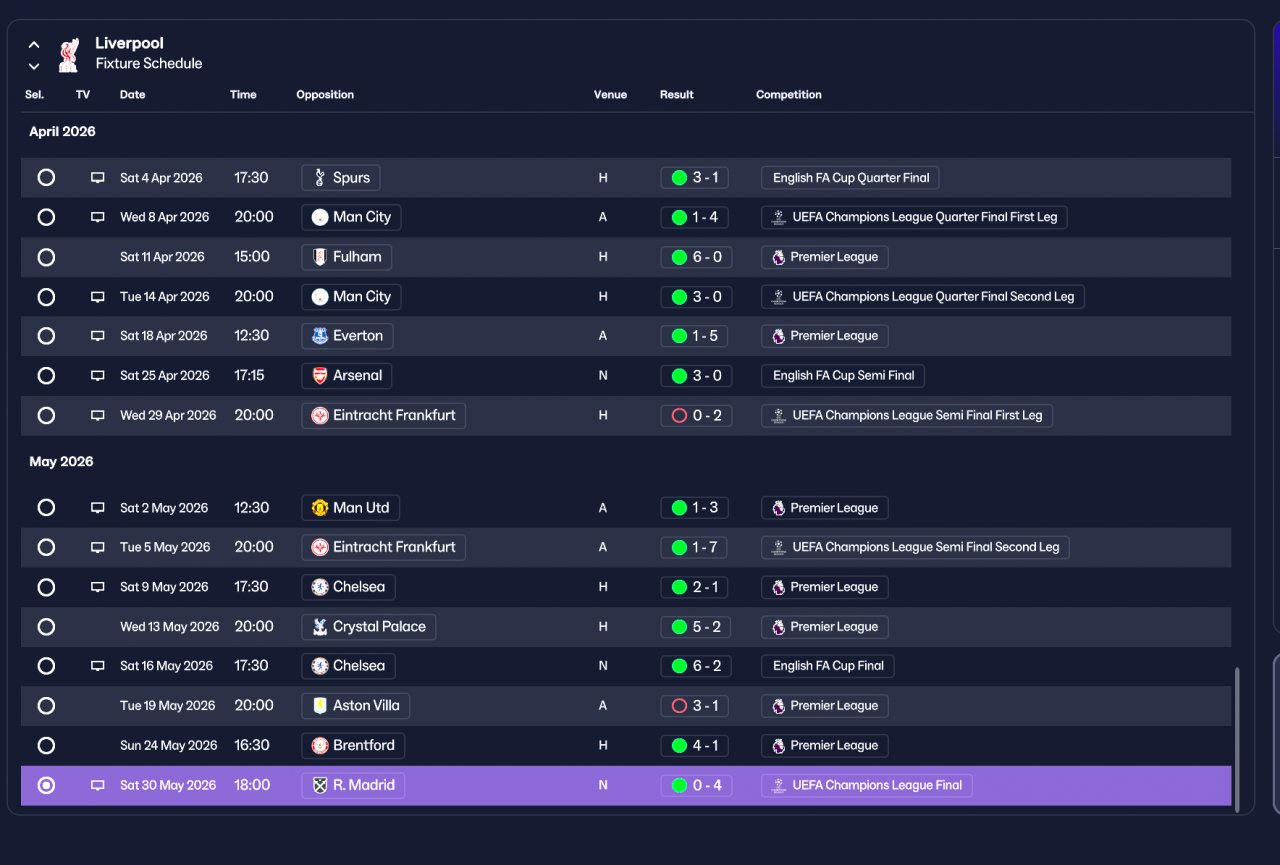
Task: Select the Brentford fixture radio button
Action: click(x=46, y=746)
